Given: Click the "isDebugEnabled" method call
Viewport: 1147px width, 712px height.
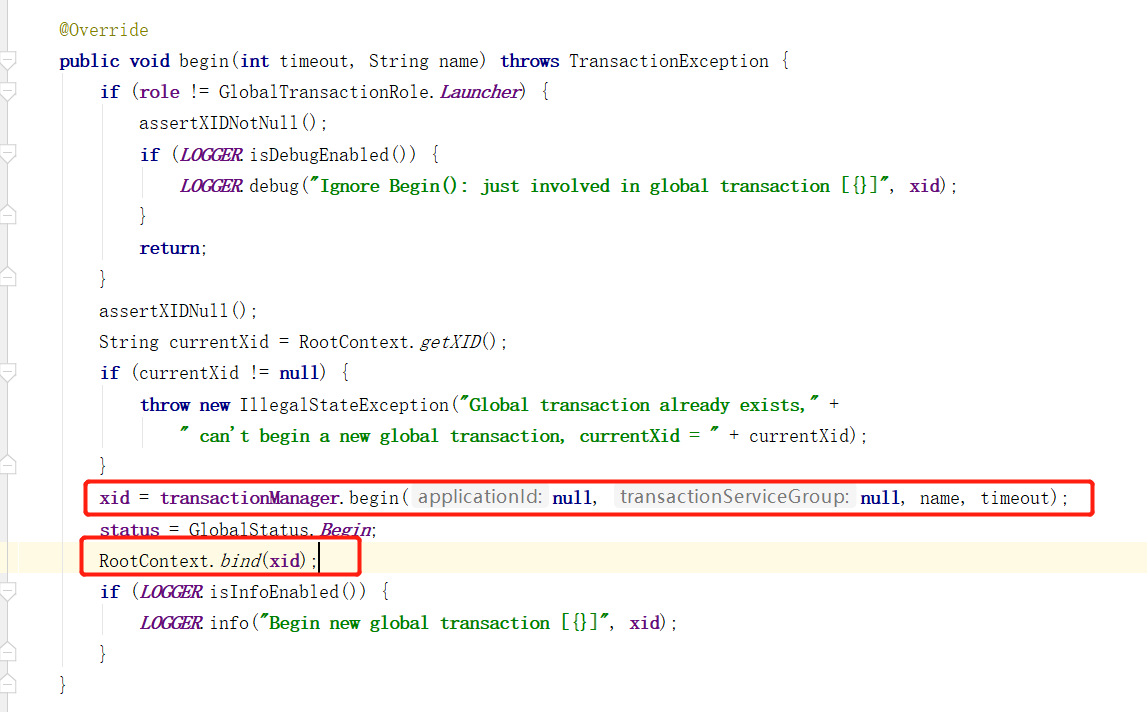Looking at the screenshot, I should point(319,155).
